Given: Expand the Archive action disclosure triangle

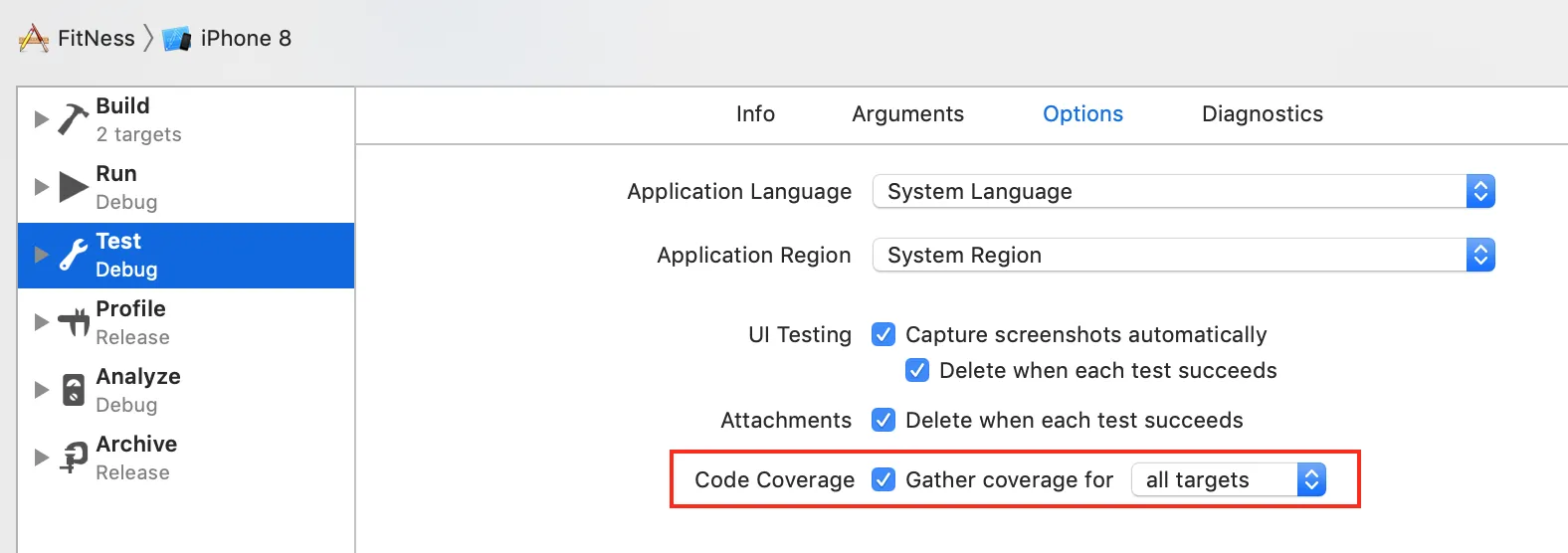Looking at the screenshot, I should click(x=41, y=458).
